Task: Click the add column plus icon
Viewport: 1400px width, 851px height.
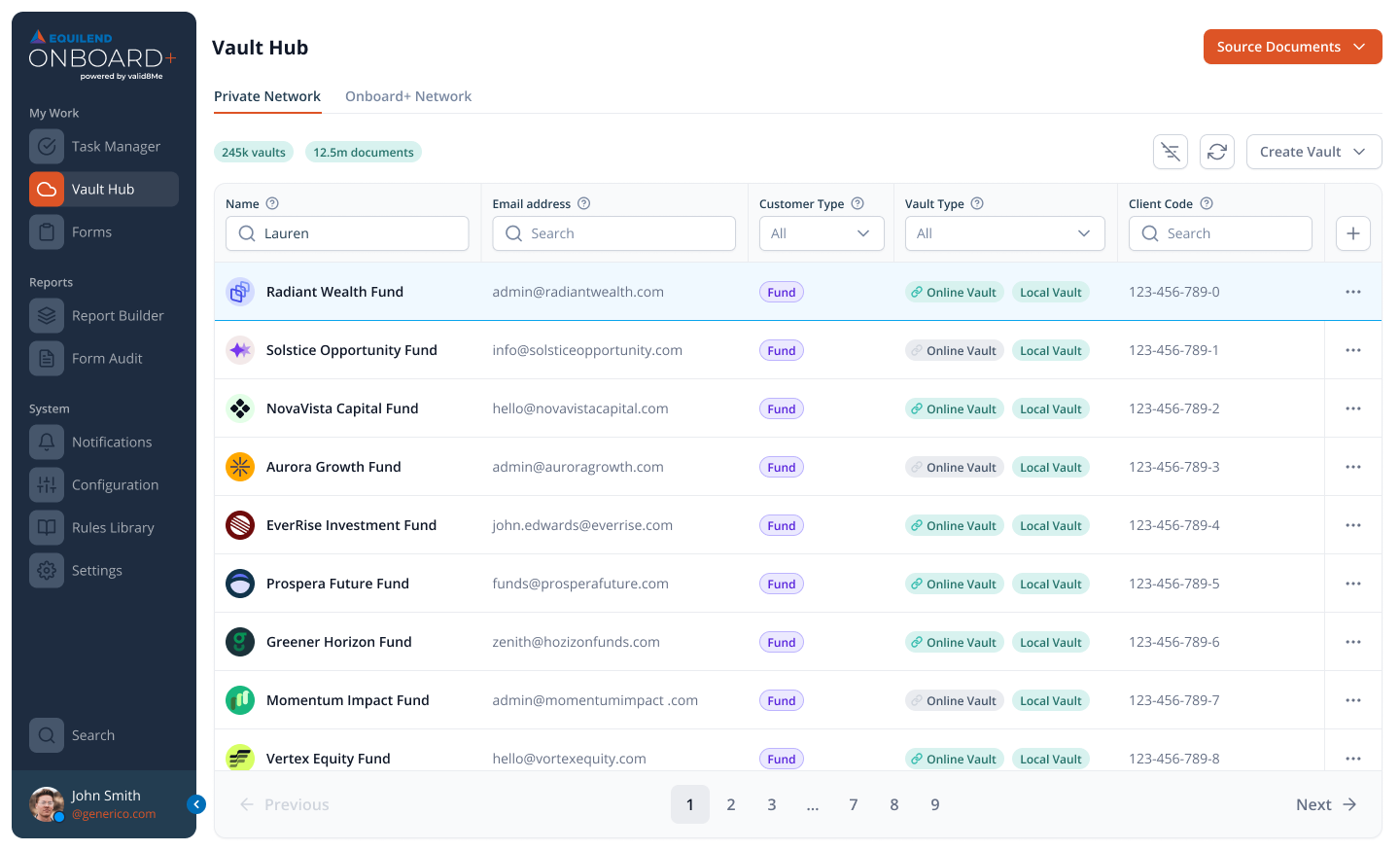Action: (1352, 233)
